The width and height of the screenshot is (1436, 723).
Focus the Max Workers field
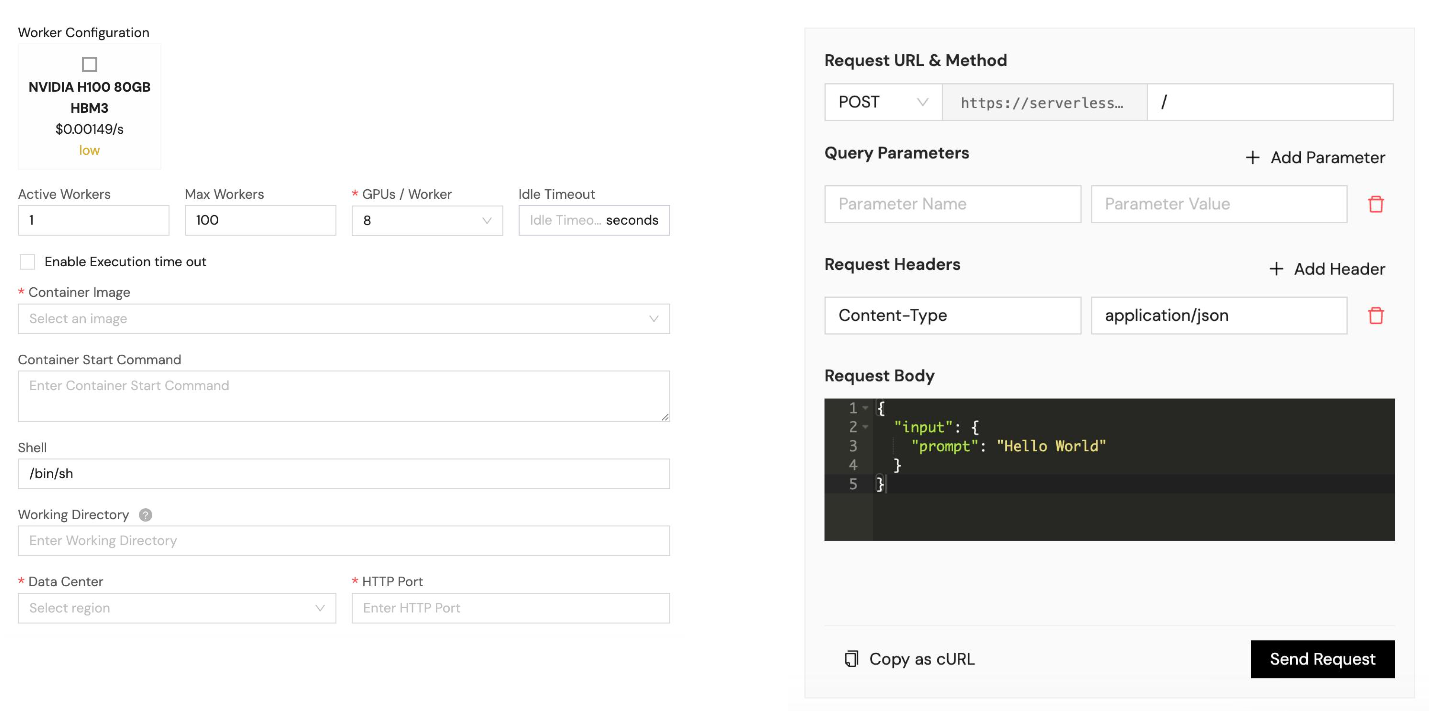tap(260, 220)
